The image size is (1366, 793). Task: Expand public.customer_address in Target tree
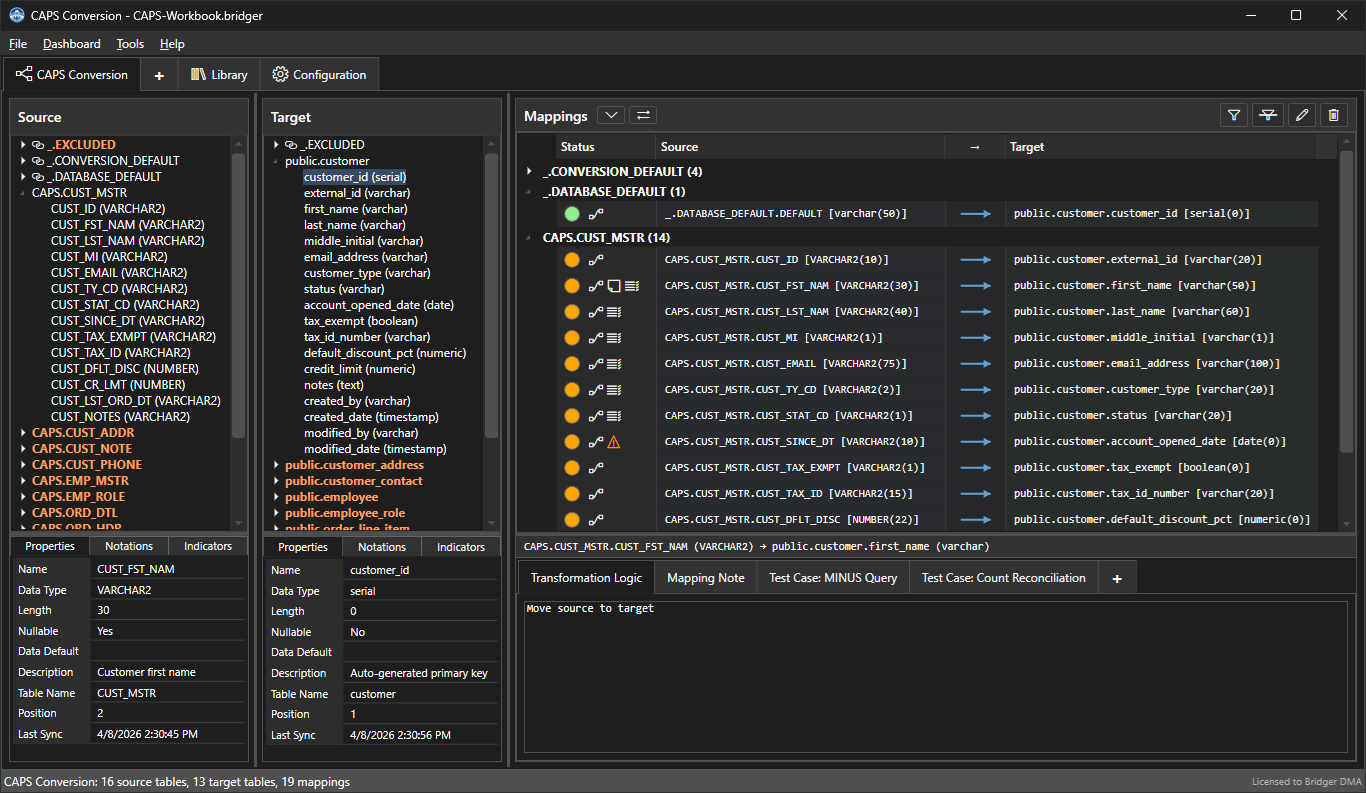(276, 465)
